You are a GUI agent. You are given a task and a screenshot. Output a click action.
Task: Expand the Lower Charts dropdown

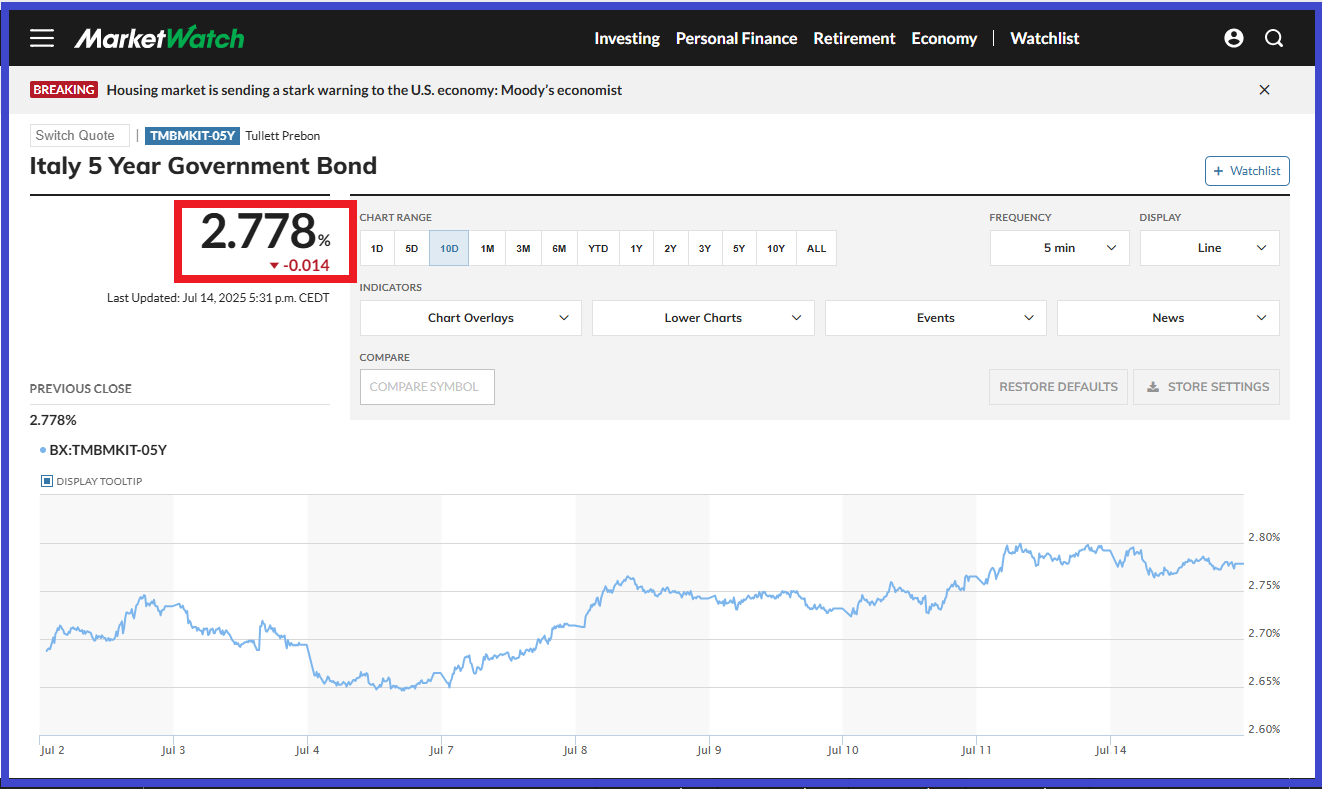(x=703, y=318)
